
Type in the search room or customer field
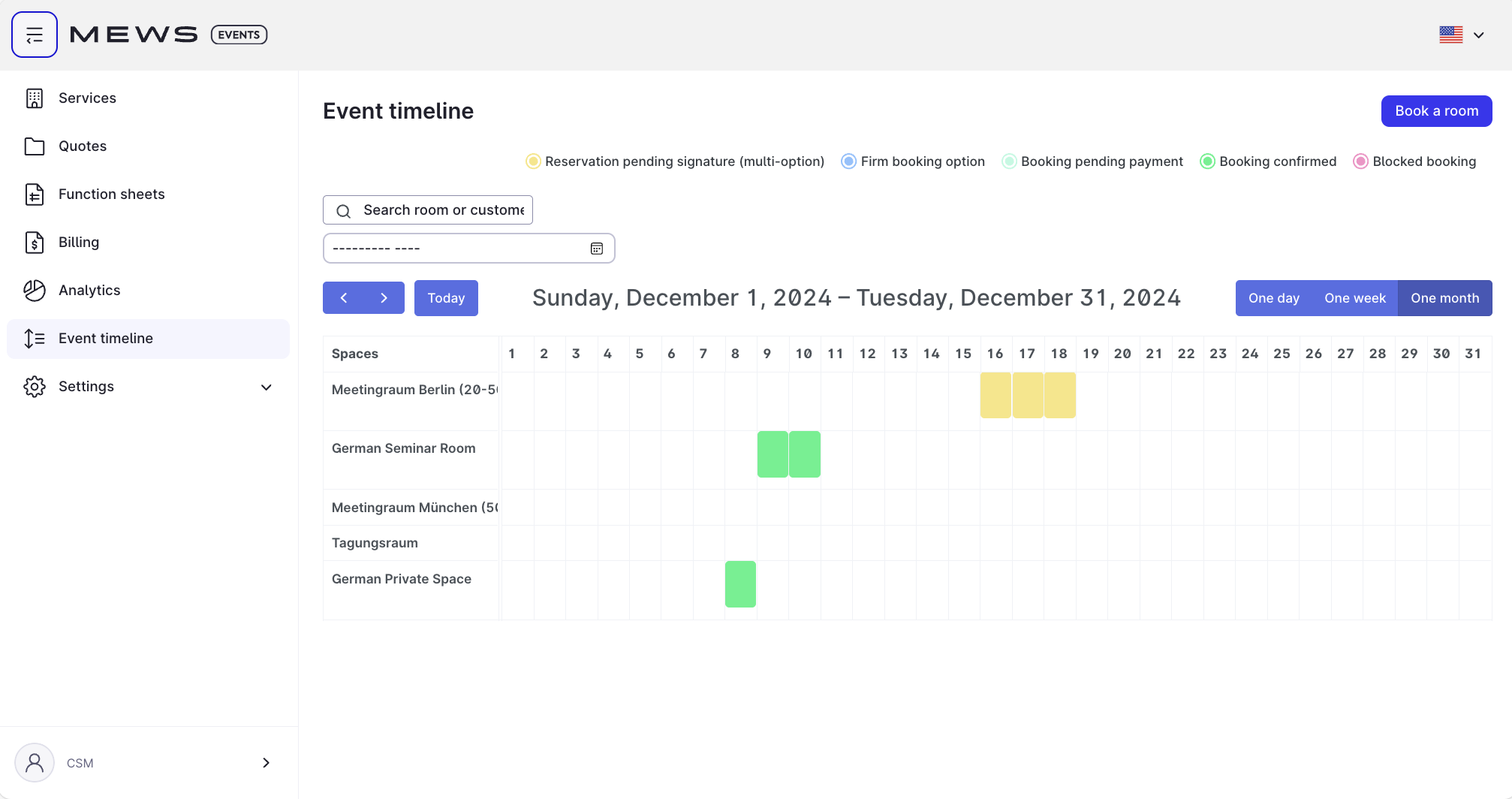tap(443, 210)
